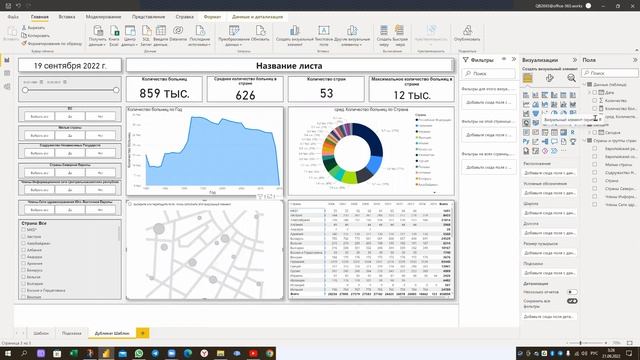Collapse the Данные table tree node
This screenshot has height=360, width=640.
coord(584,84)
